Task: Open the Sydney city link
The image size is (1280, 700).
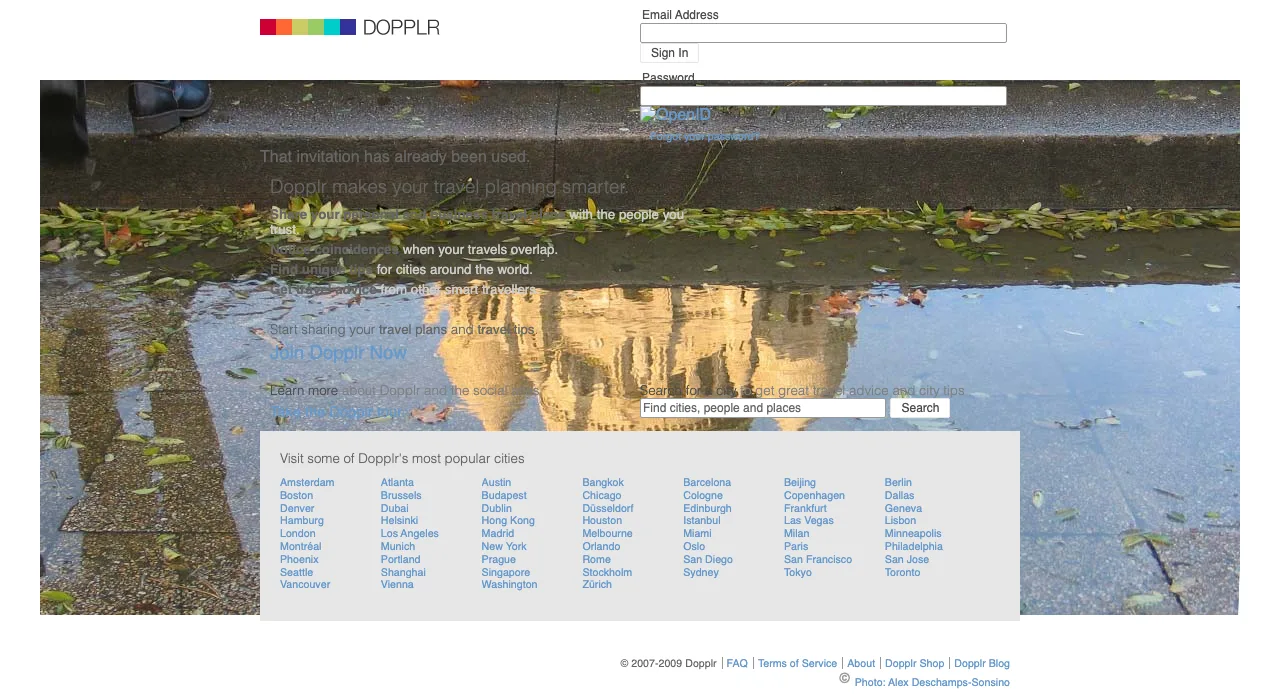Action: (x=701, y=573)
